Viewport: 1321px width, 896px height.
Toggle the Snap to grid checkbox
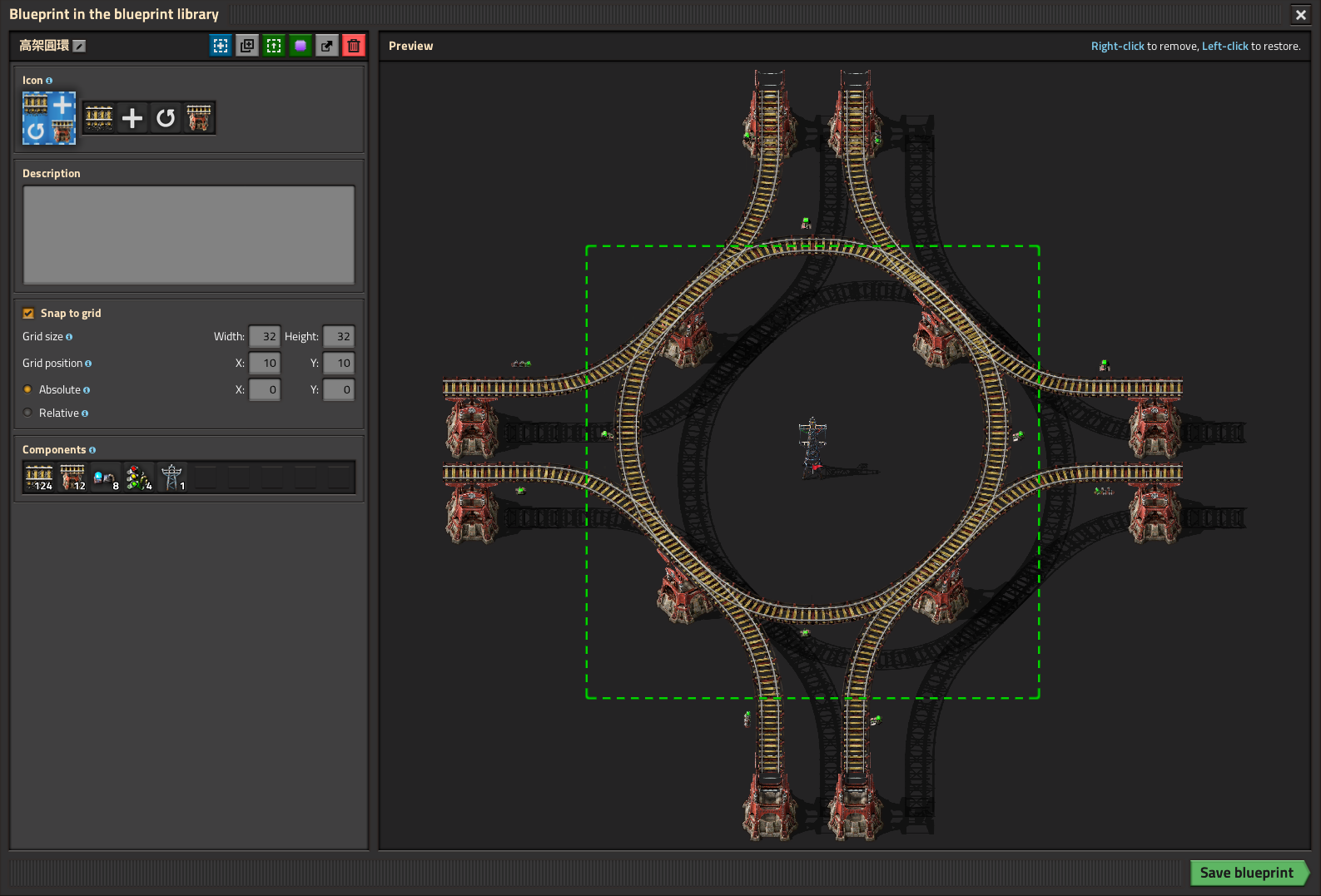coord(28,314)
